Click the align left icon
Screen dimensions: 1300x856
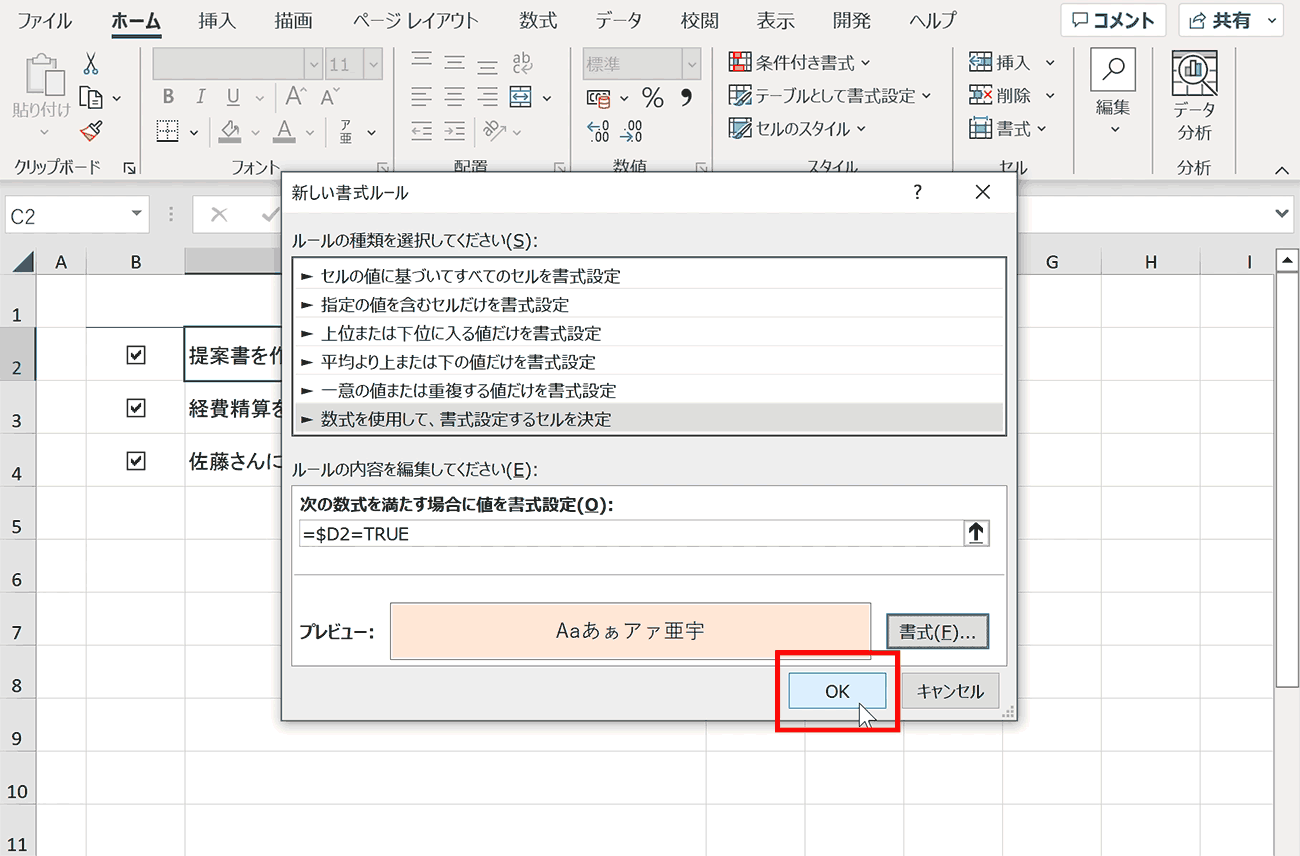[422, 97]
